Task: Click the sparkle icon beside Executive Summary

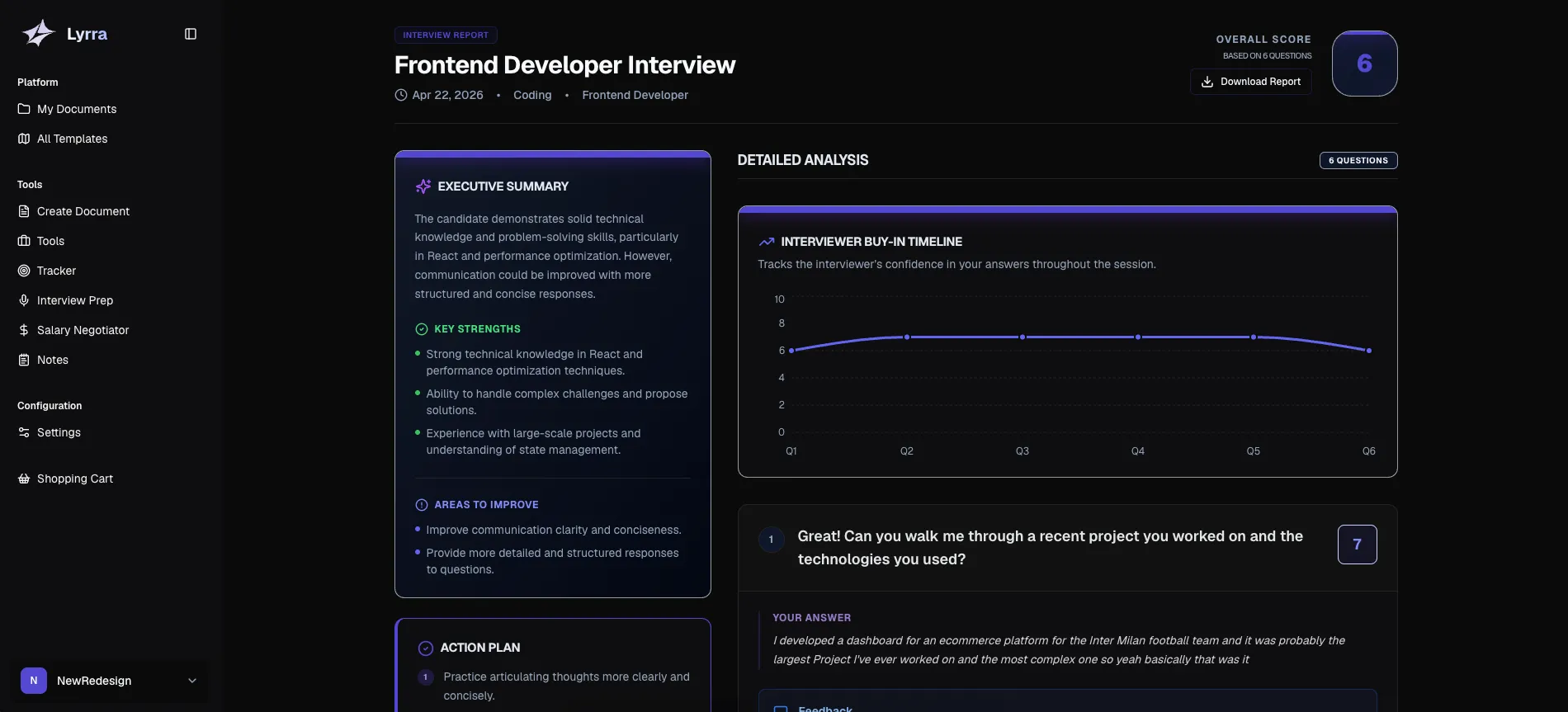Action: (x=423, y=186)
